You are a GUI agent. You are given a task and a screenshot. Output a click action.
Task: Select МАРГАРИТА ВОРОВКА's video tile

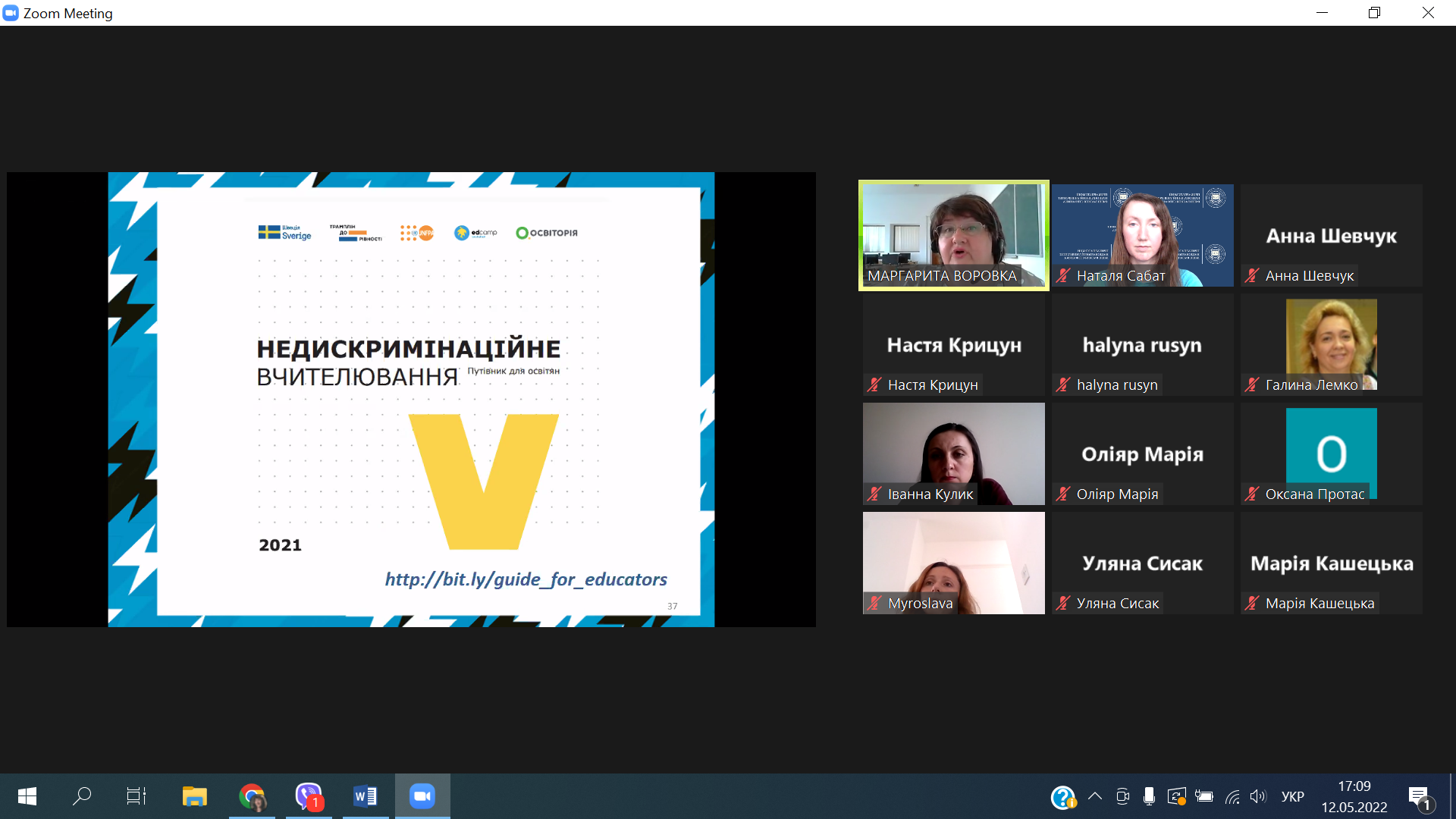(x=953, y=231)
